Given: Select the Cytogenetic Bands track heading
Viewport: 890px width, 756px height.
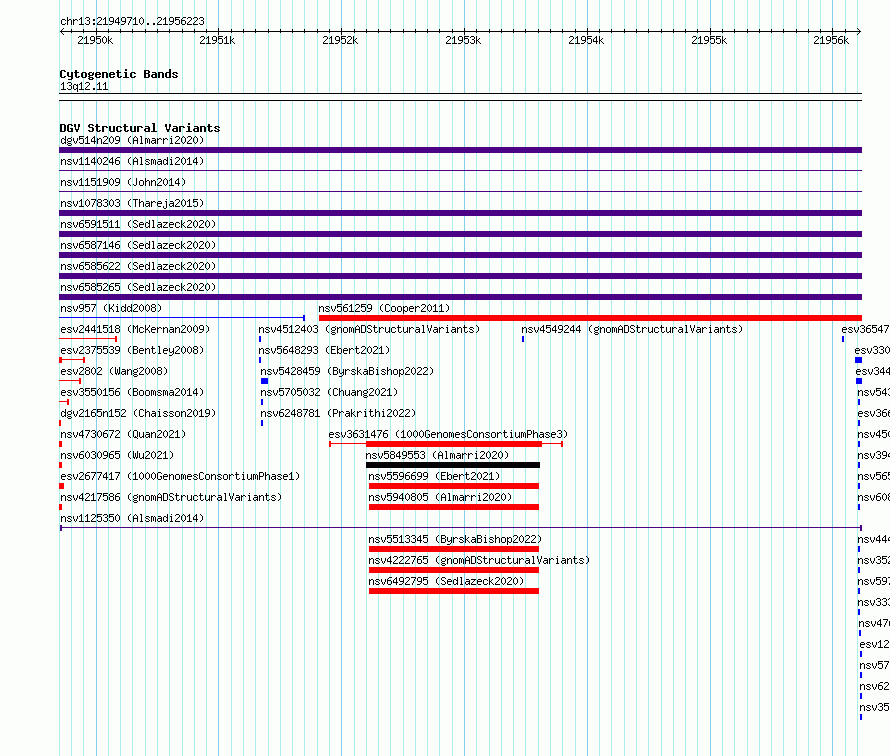Looking at the screenshot, I should tap(119, 74).
